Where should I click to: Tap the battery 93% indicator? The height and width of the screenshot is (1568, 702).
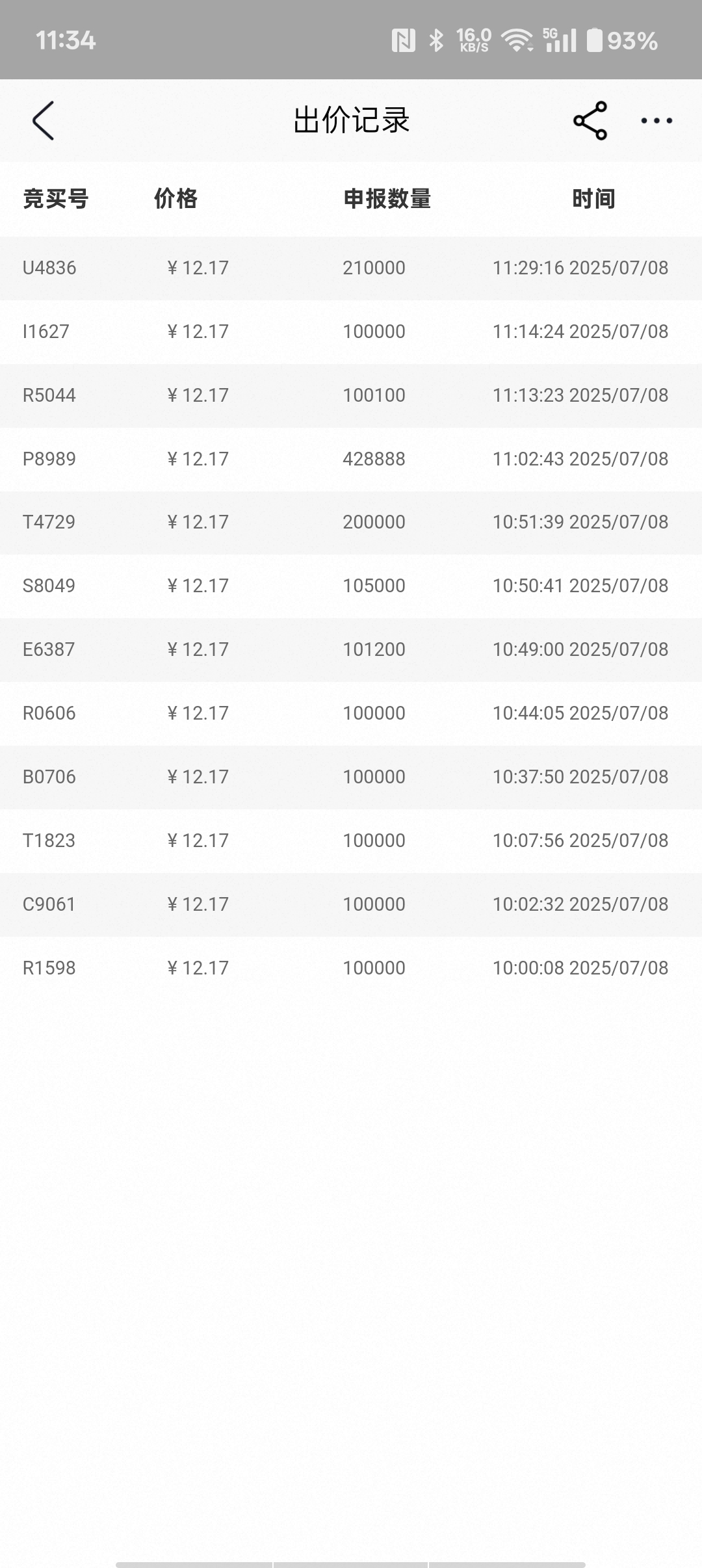[x=623, y=41]
